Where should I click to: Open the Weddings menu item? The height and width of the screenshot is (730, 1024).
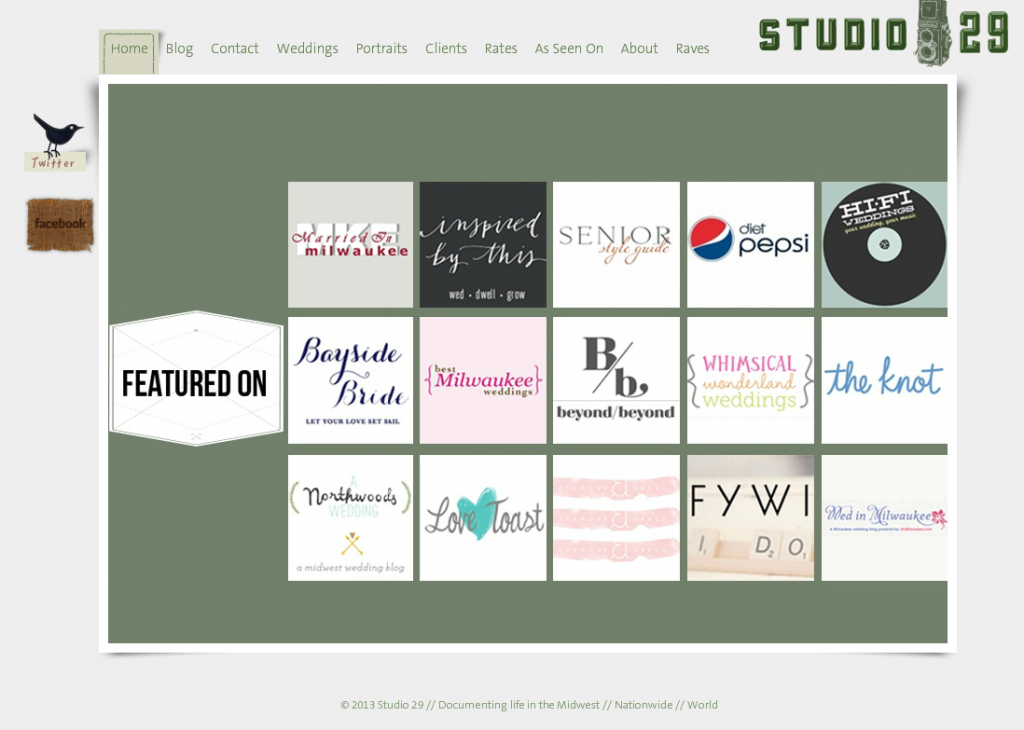(308, 49)
